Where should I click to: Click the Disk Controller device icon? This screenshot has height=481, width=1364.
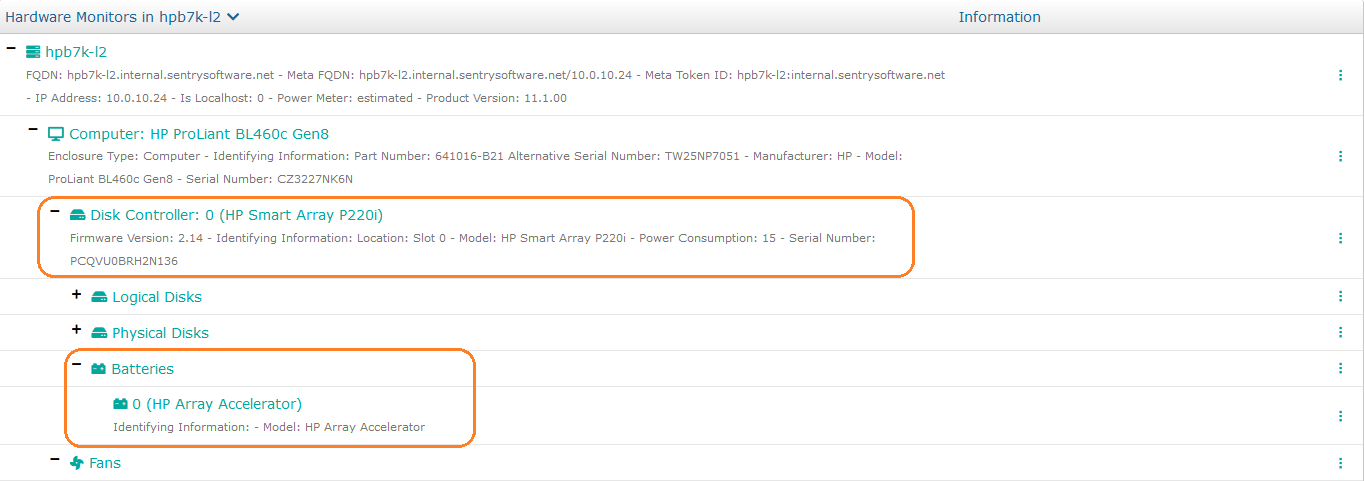pos(77,215)
